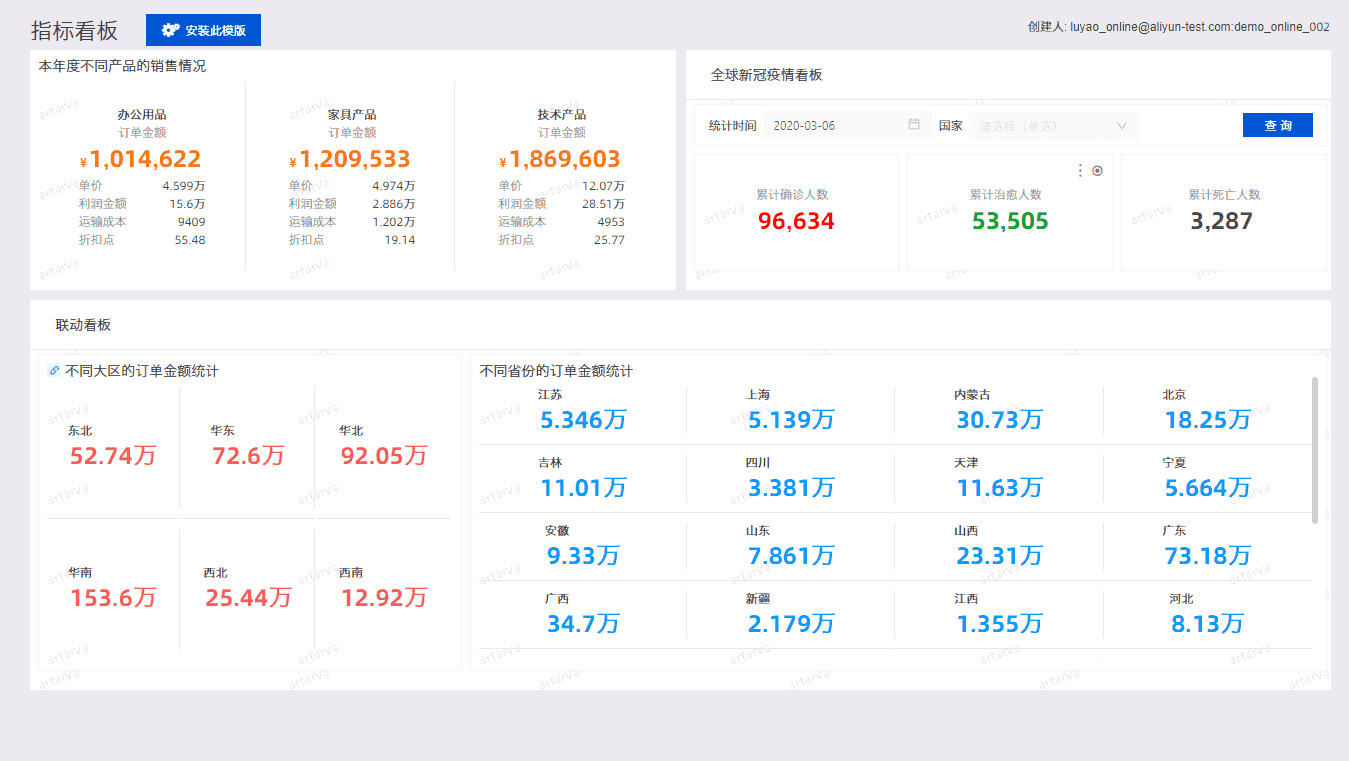The height and width of the screenshot is (761, 1349).
Task: Click 办公用品 order amount 1,014,622
Action: tap(141, 159)
